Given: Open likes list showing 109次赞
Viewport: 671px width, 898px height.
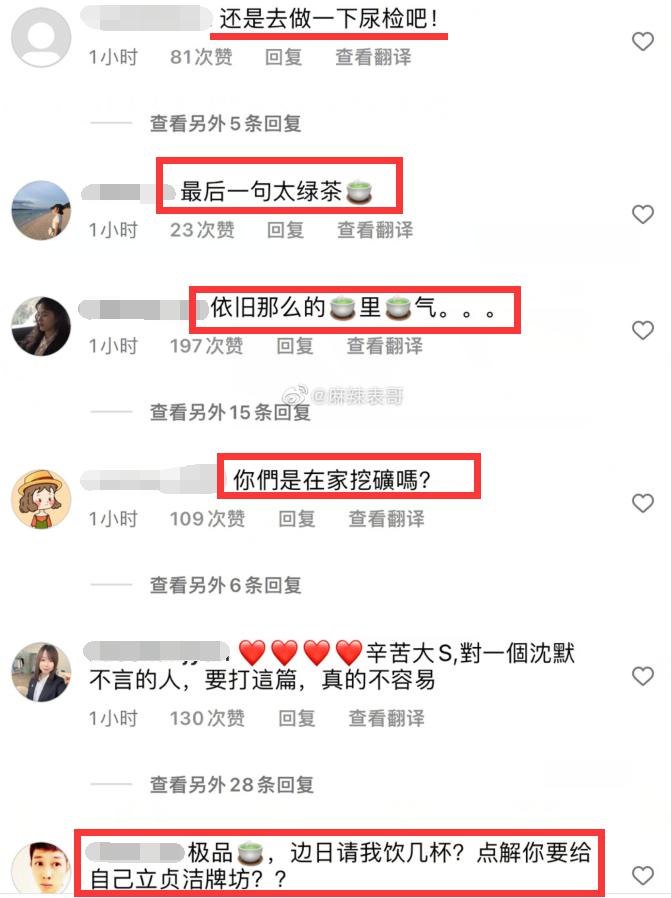Looking at the screenshot, I should pos(207,519).
